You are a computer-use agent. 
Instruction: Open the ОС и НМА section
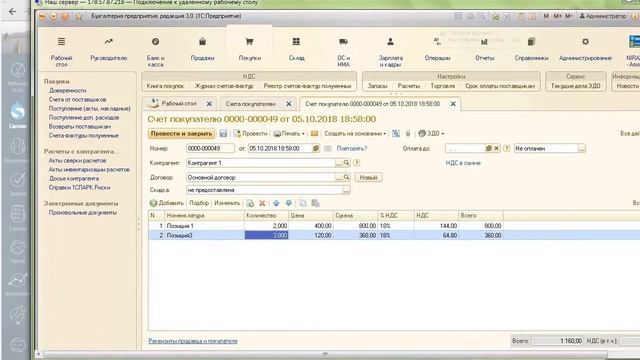tap(343, 51)
